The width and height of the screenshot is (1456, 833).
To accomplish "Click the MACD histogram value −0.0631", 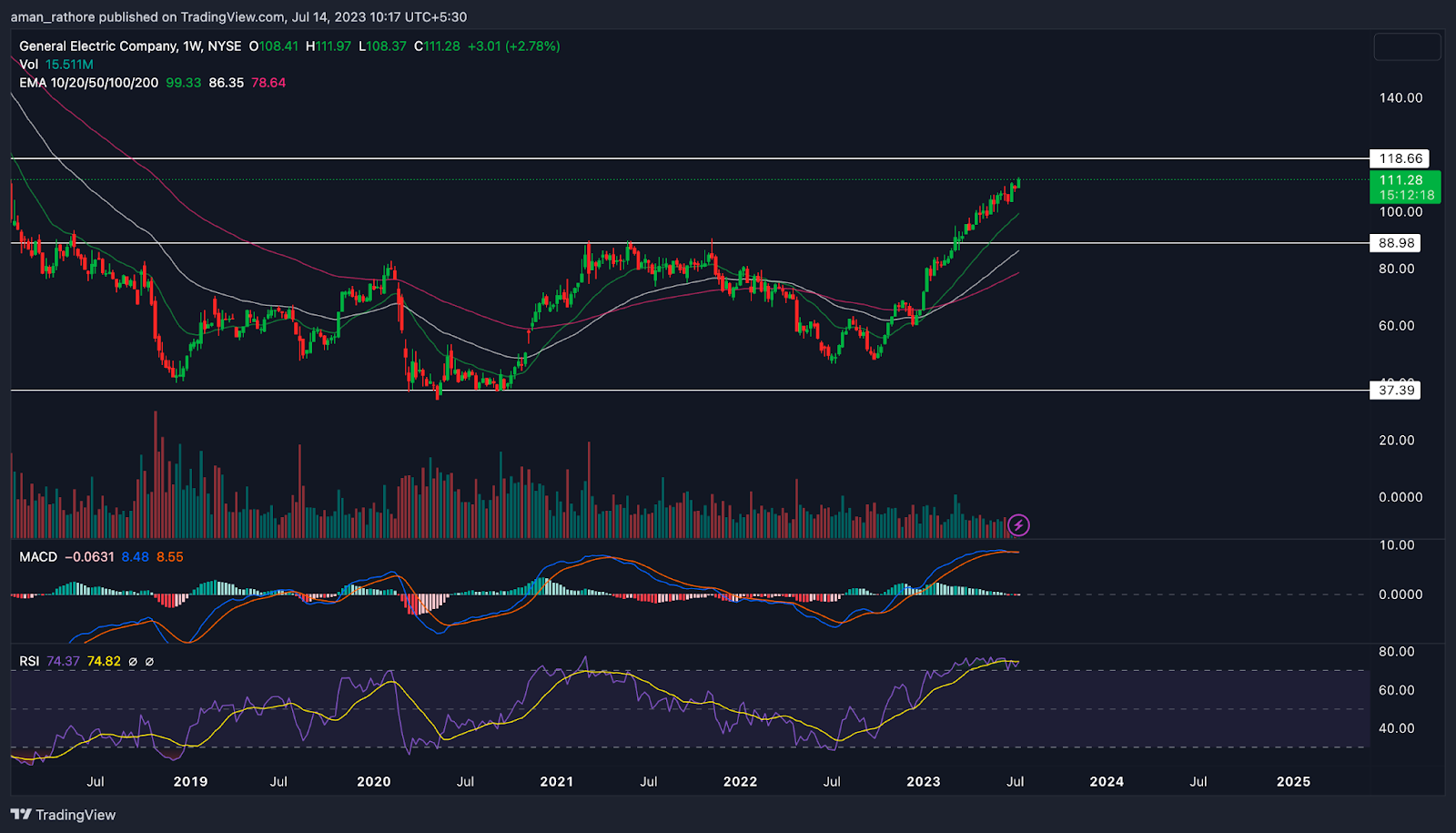I will click(90, 556).
